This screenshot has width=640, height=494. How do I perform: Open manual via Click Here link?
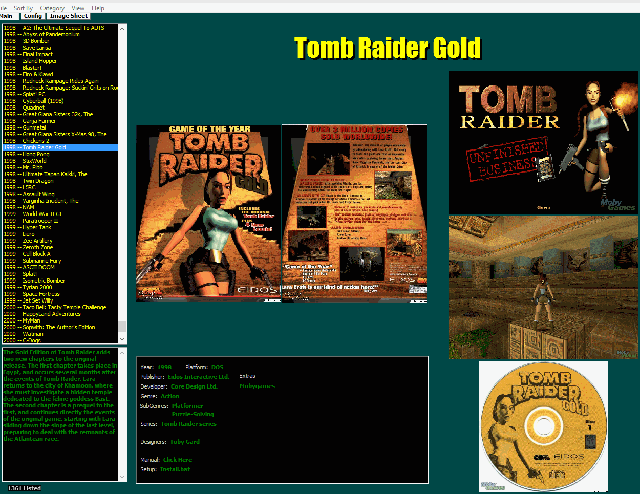tap(177, 460)
